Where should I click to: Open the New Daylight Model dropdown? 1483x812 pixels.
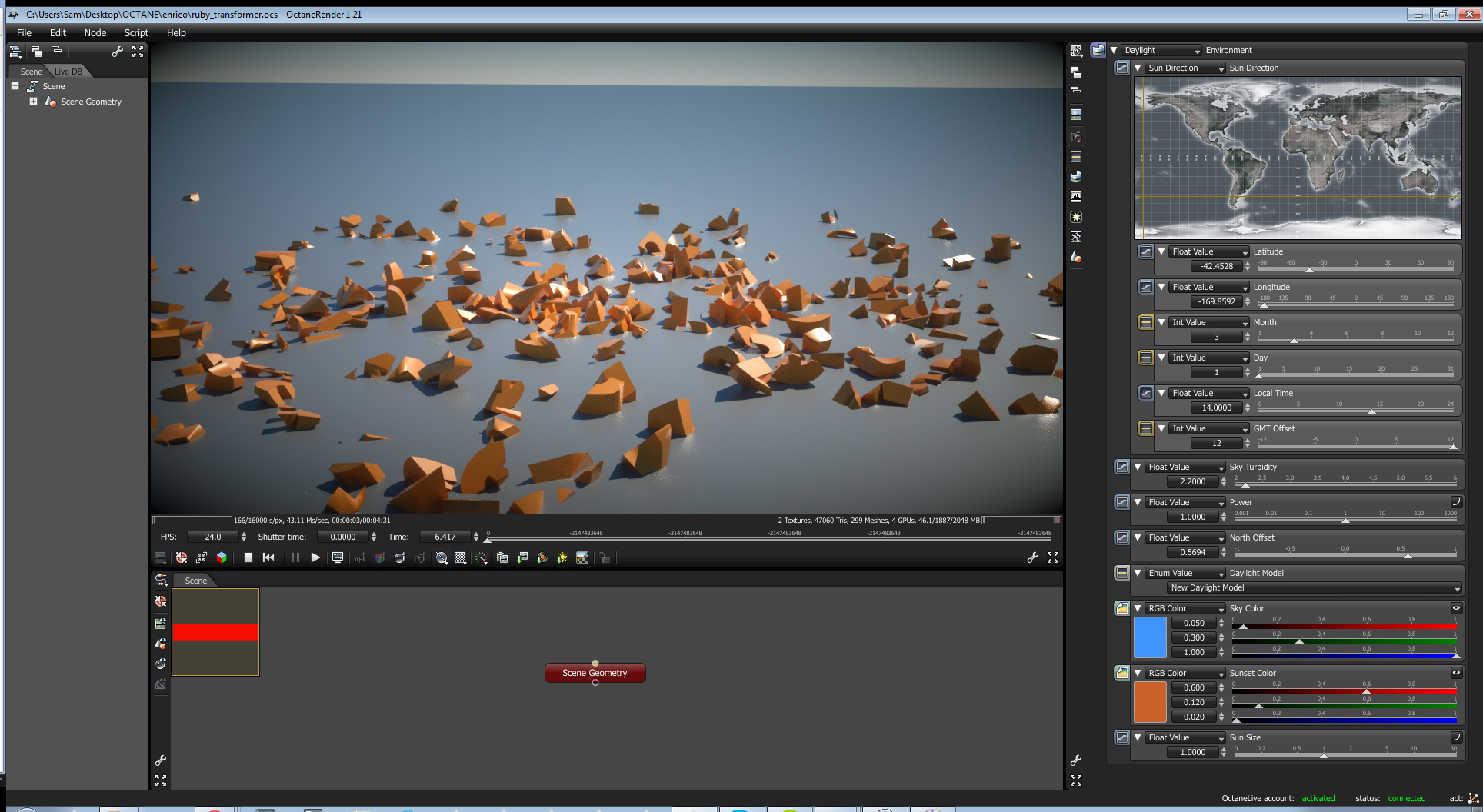coord(1314,588)
